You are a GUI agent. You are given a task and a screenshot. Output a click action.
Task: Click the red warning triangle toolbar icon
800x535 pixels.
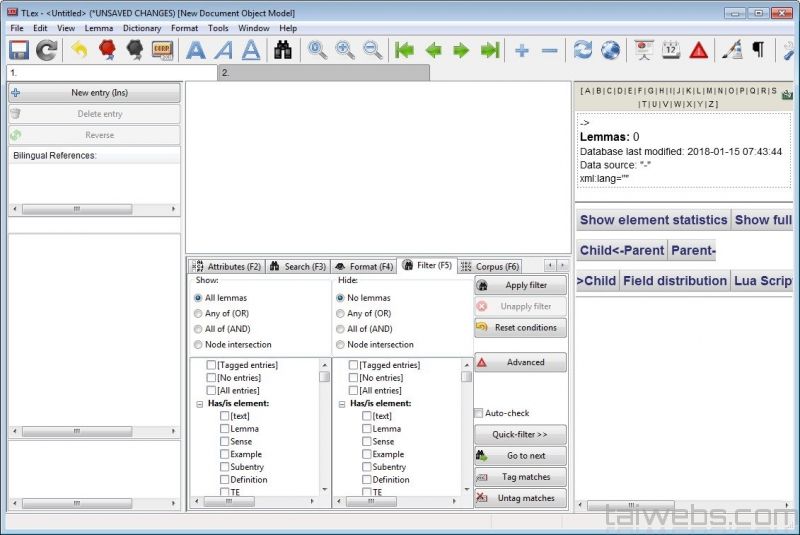point(699,50)
